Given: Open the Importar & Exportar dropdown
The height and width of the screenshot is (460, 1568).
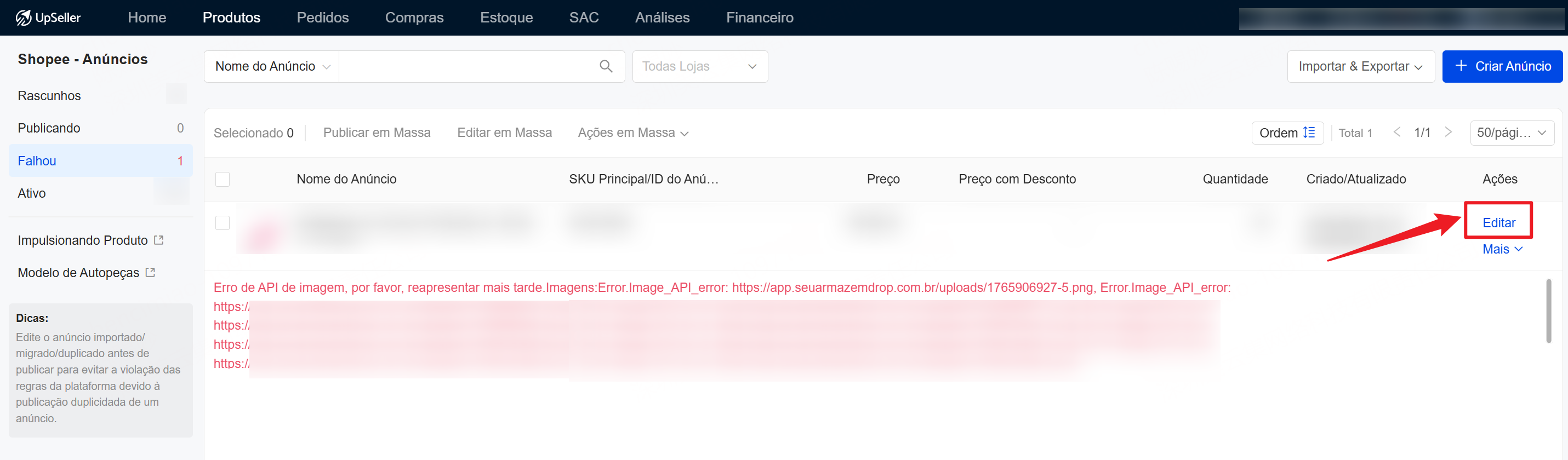Looking at the screenshot, I should (x=1360, y=66).
